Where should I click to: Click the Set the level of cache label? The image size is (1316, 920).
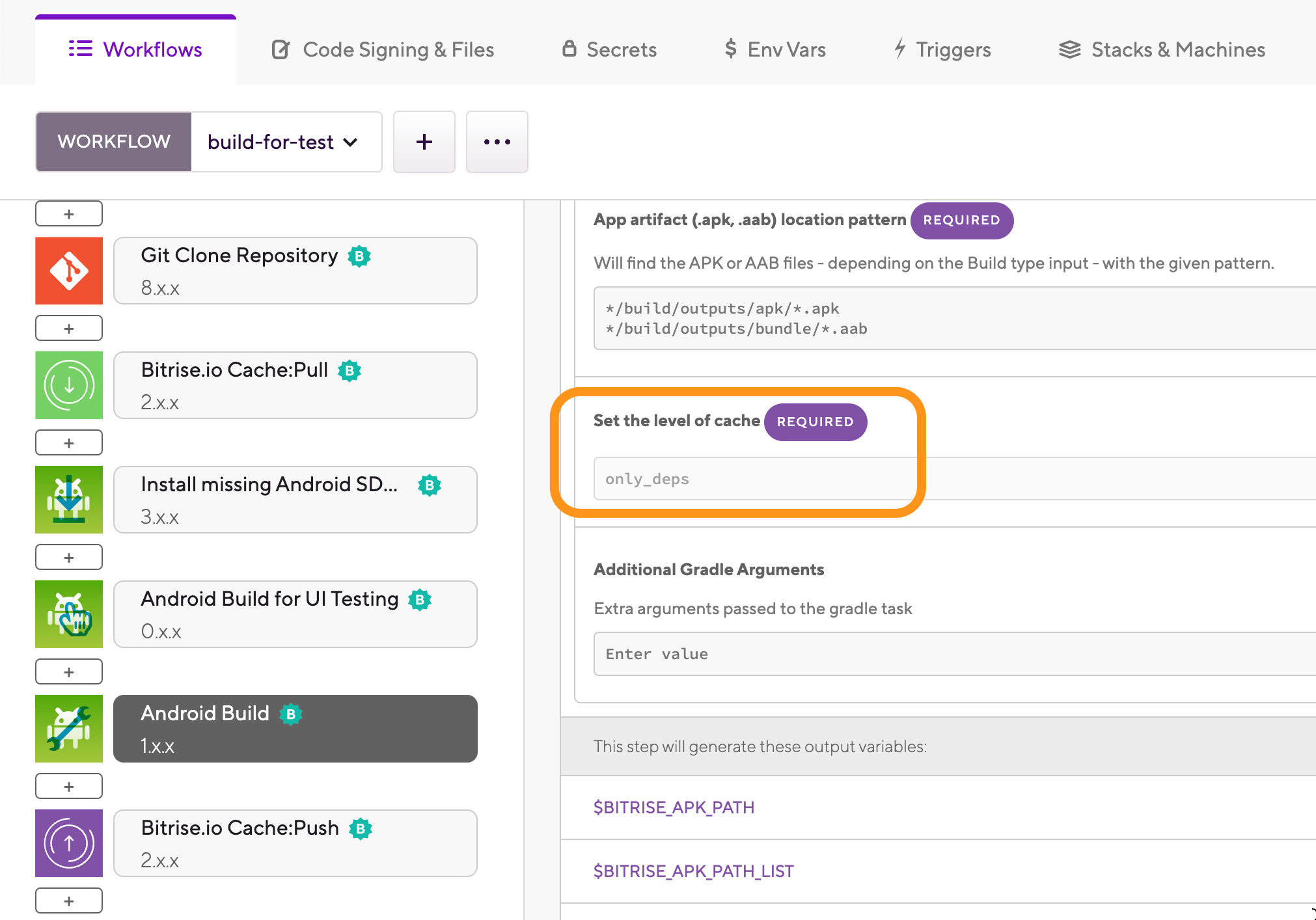coord(677,421)
